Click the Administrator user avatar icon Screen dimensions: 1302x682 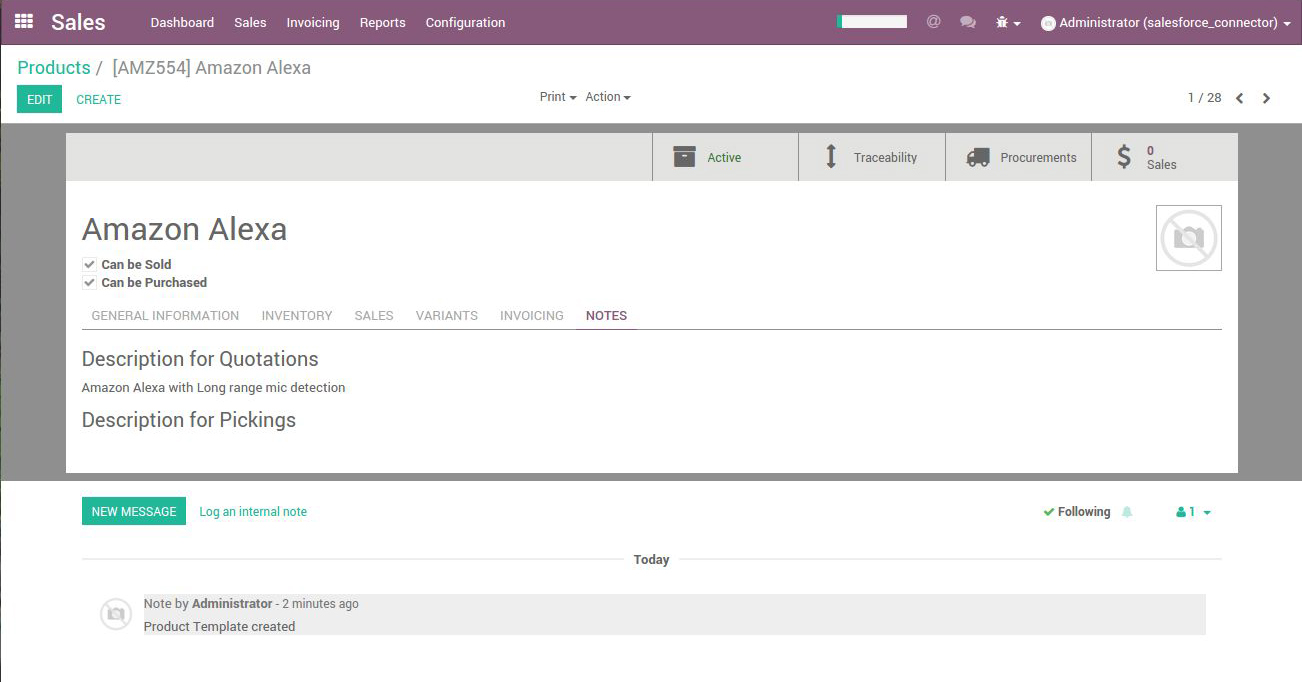coord(1048,23)
